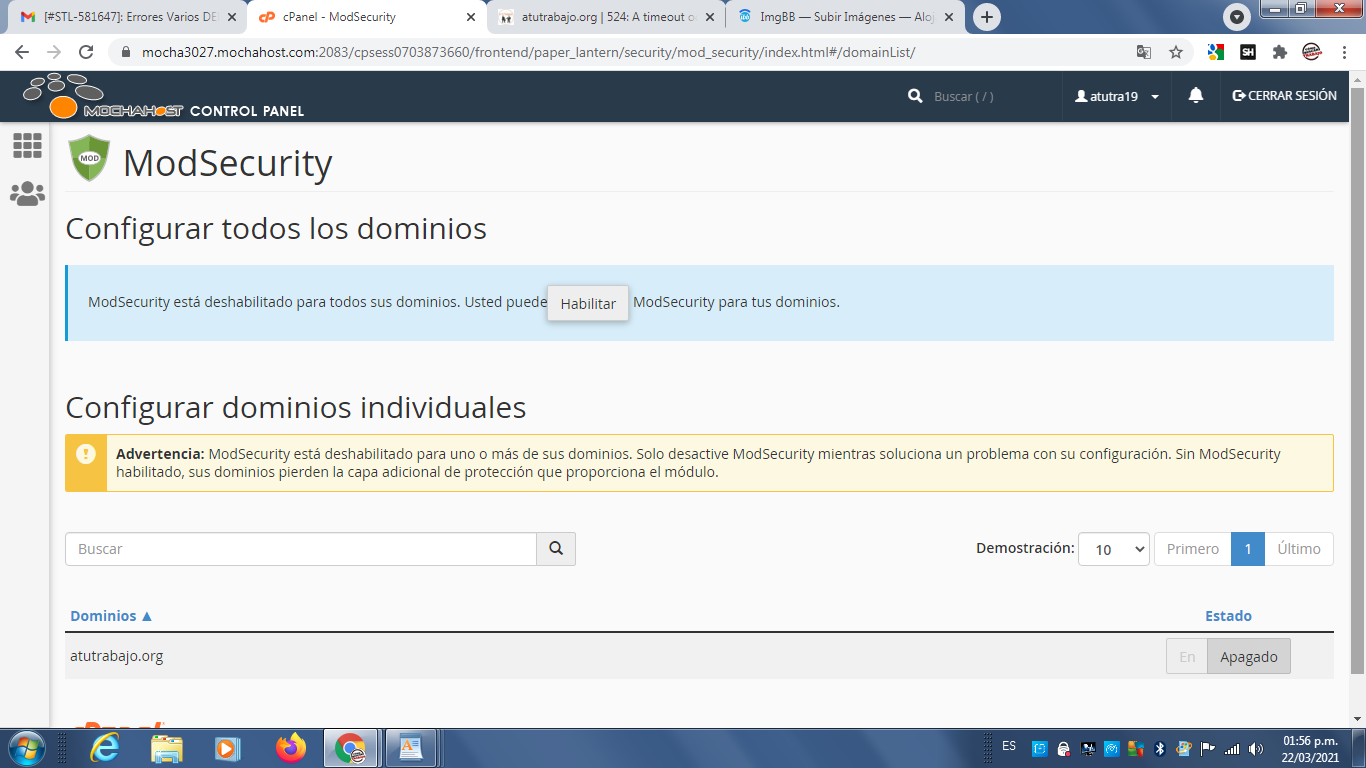1366x768 pixels.
Task: Select Apagado state for atutrabajo.org
Action: pos(1249,657)
